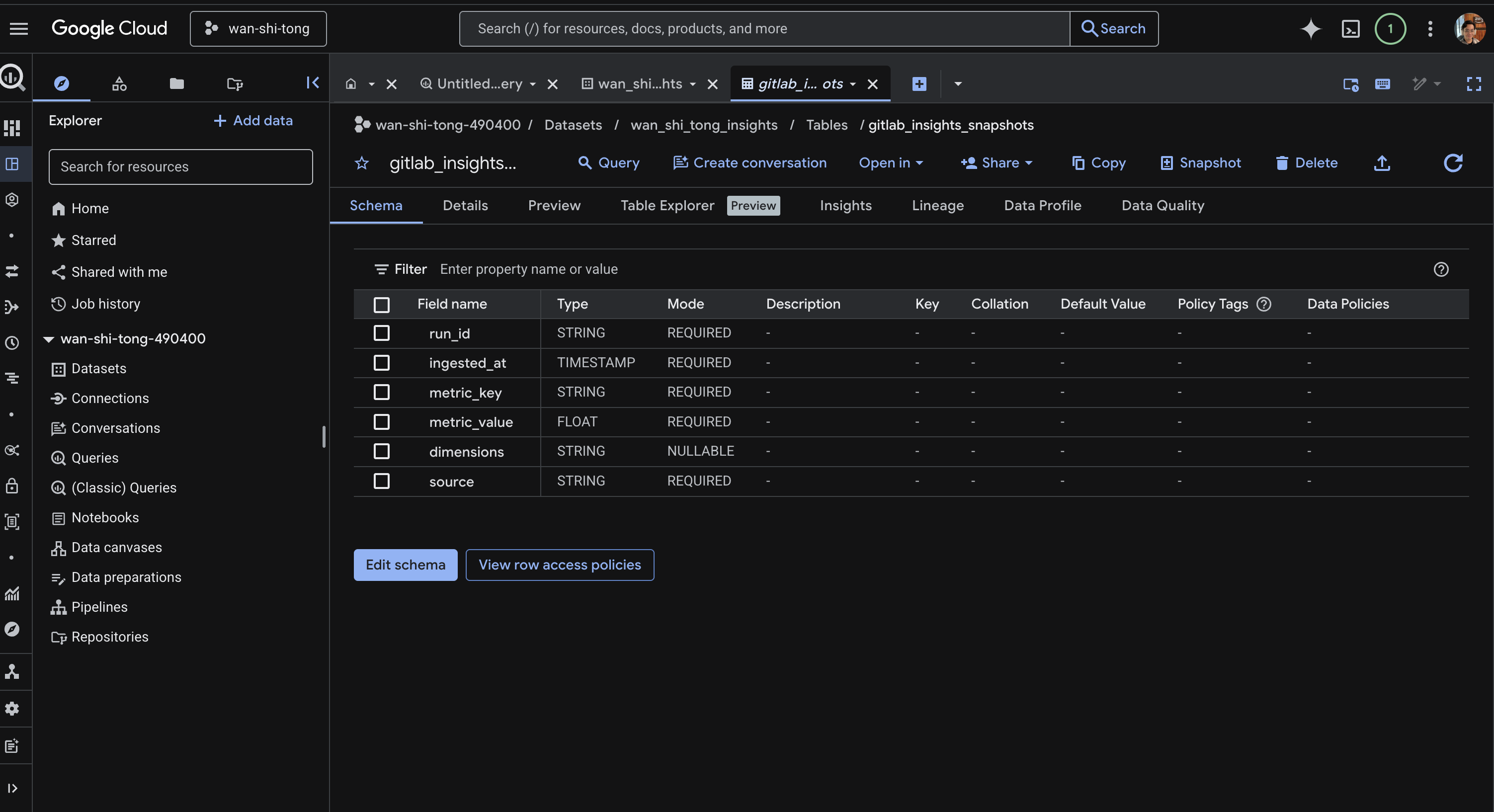Toggle the select-all fields checkbox
The image size is (1494, 812).
click(x=382, y=305)
